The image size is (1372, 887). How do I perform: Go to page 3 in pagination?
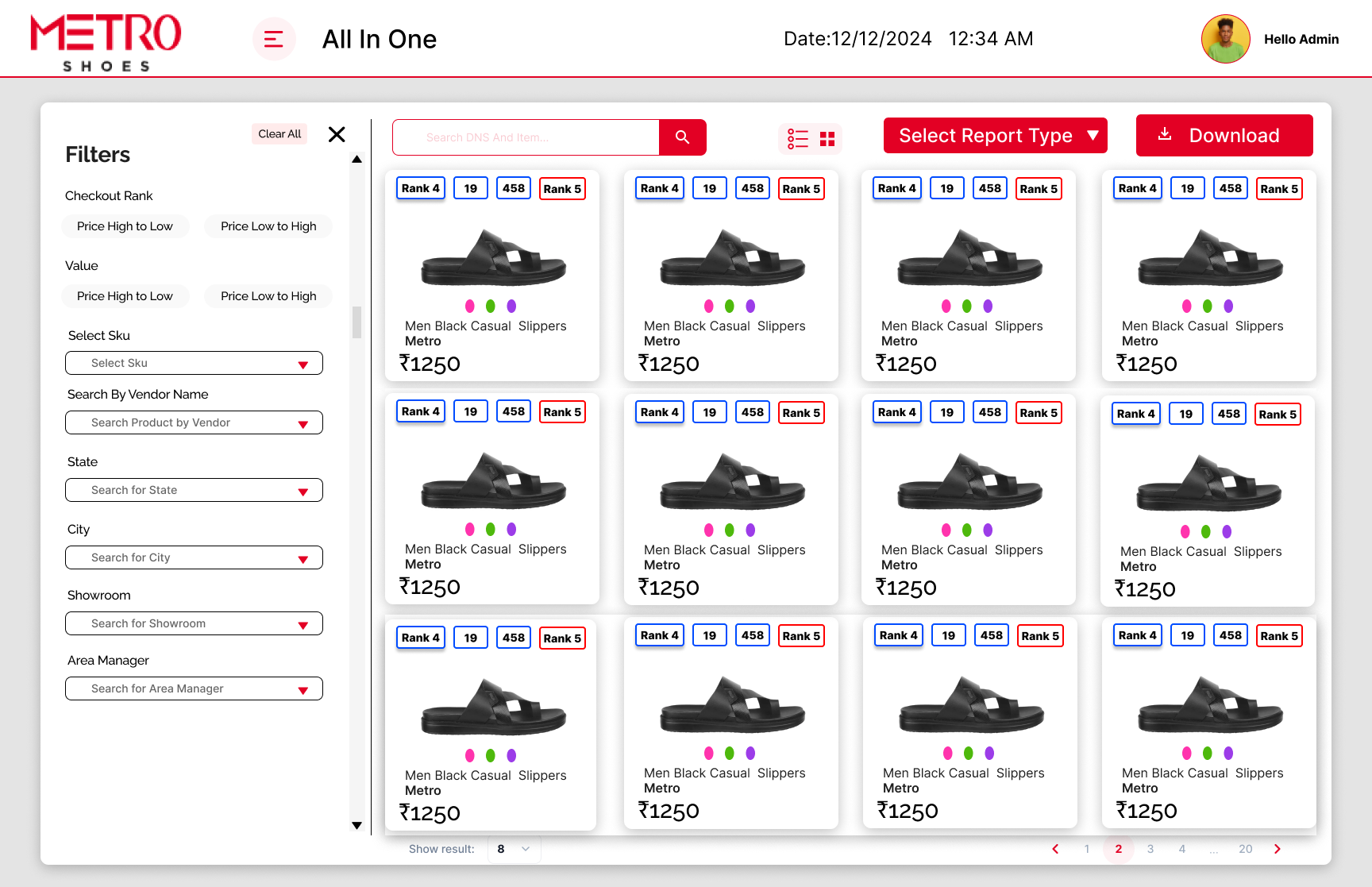pos(1150,849)
